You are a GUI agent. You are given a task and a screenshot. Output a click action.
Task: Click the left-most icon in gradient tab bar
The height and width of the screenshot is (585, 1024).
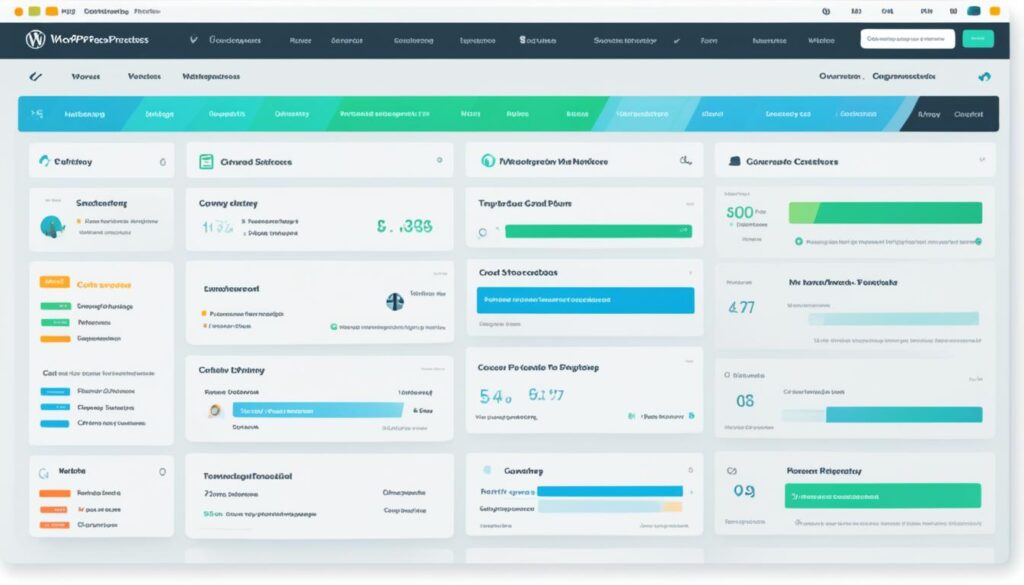[37, 114]
